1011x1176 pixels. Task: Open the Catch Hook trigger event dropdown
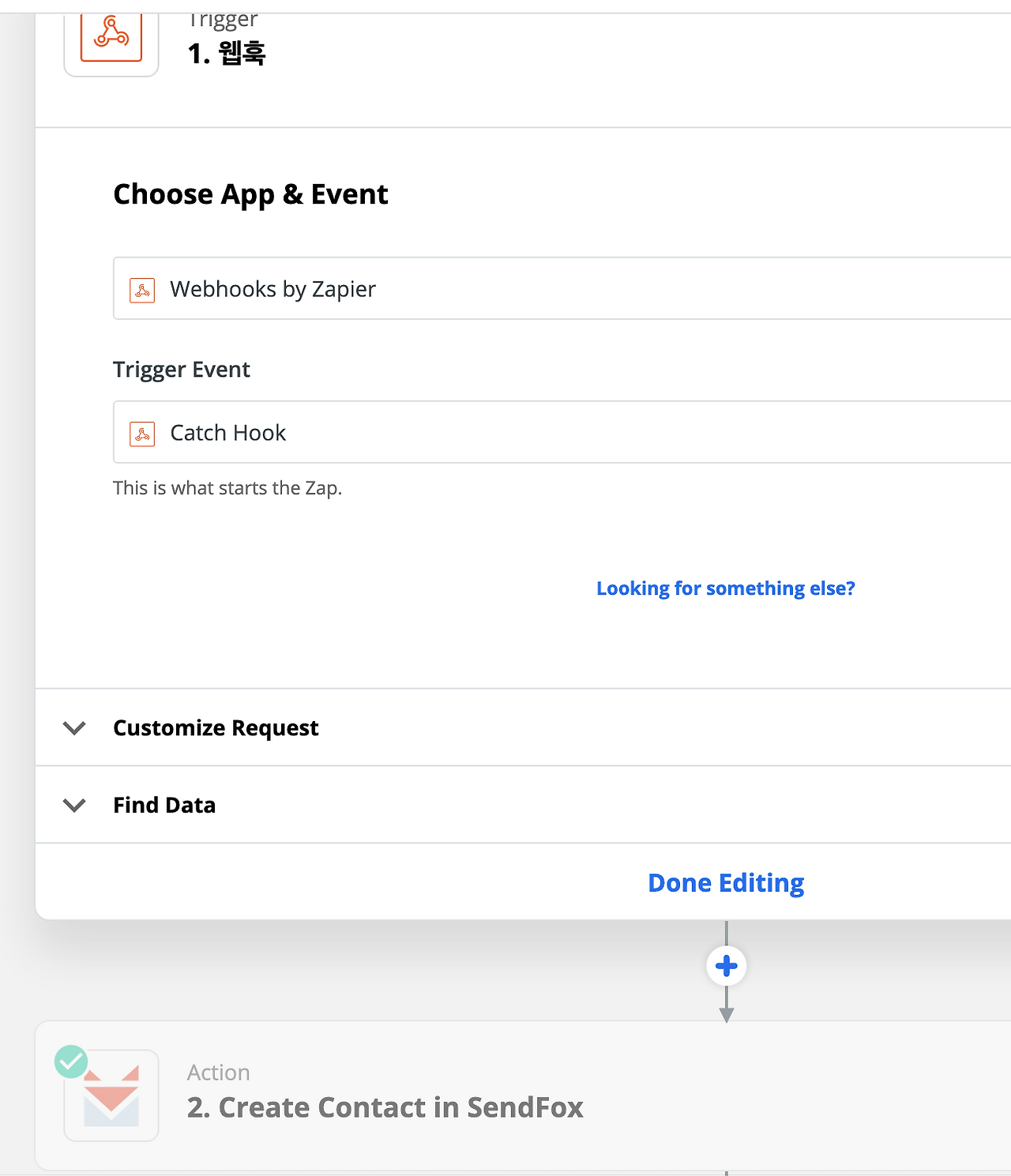(x=562, y=432)
